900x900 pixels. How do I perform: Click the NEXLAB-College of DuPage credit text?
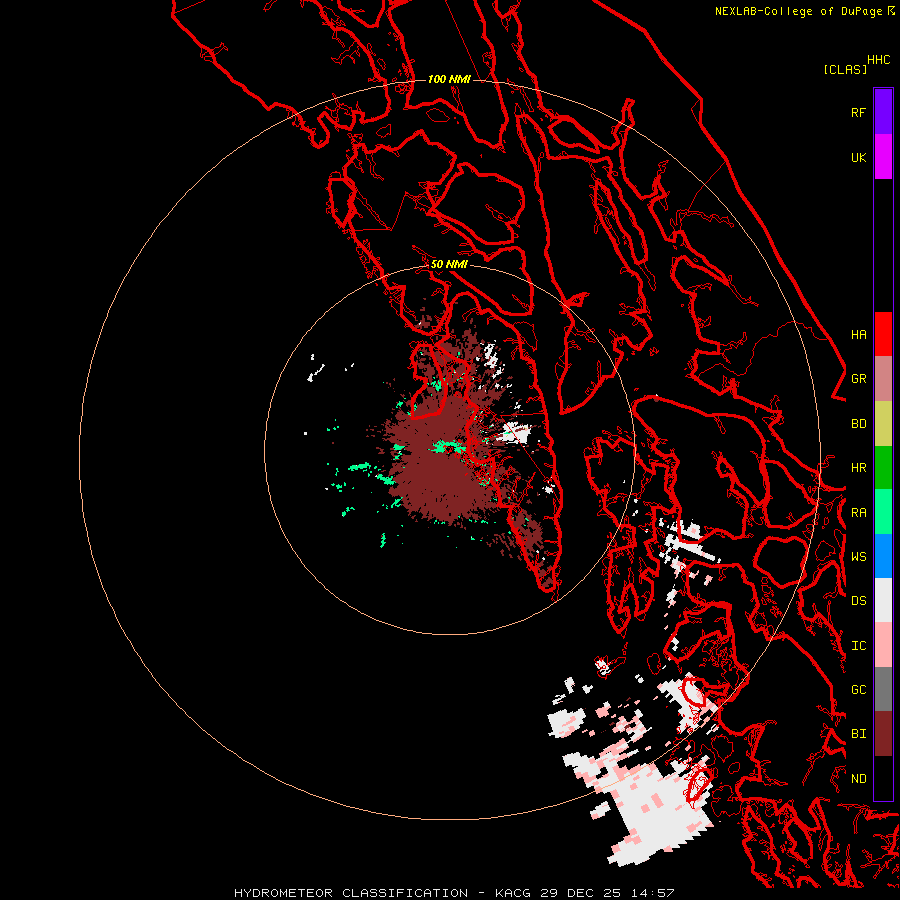pyautogui.click(x=798, y=11)
